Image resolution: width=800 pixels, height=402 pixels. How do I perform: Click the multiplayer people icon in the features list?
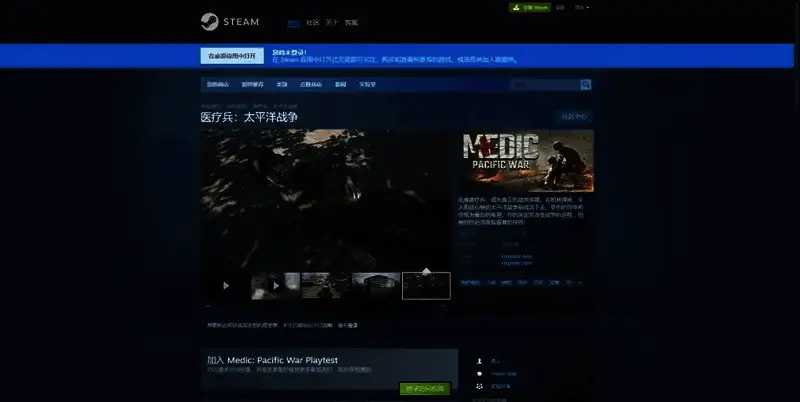[480, 385]
